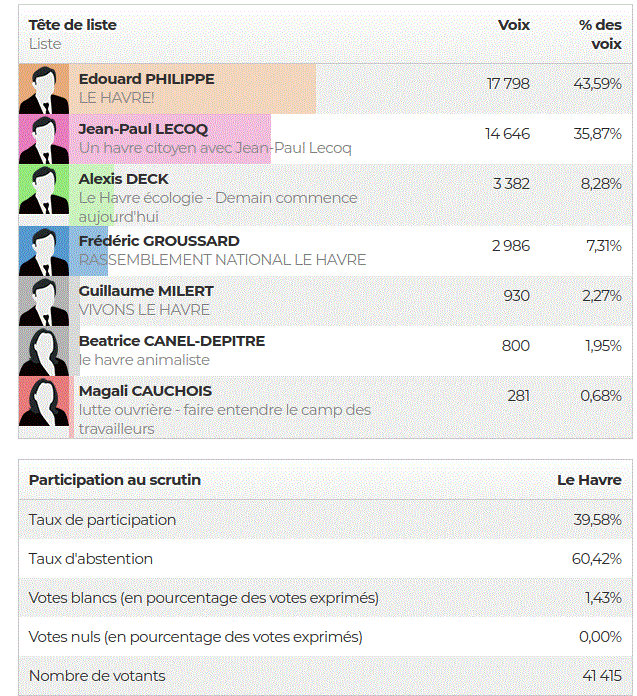Viewport: 637px width, 696px height.
Task: Click the orange result bar for LE HAVRE!
Action: click(x=192, y=89)
